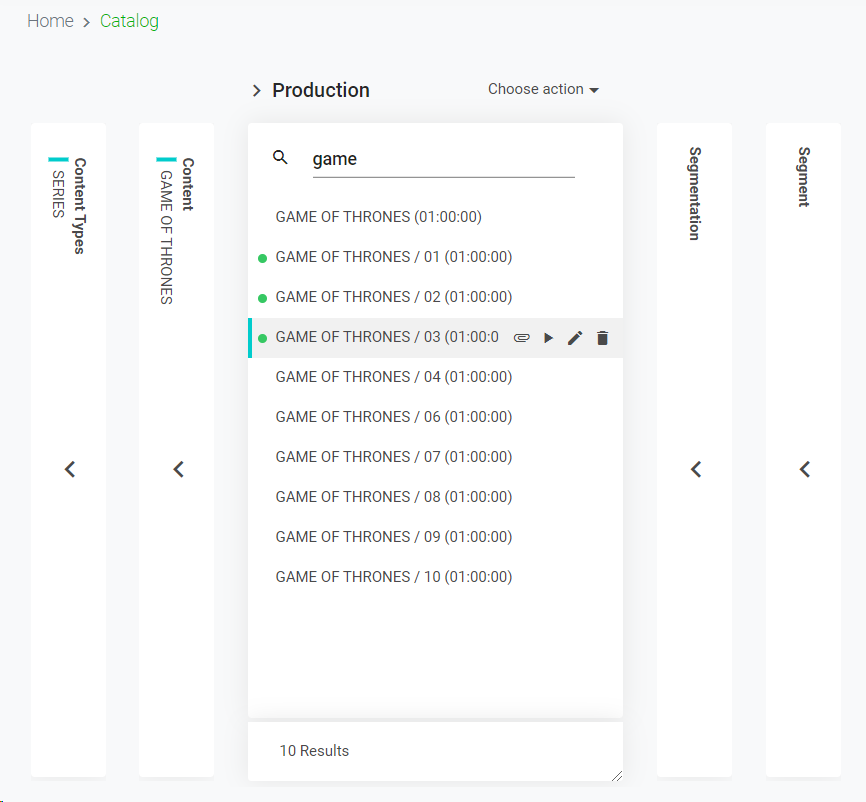Select GAME OF THRONES (01:00:00) entry
Image resolution: width=866 pixels, height=802 pixels.
[385, 217]
